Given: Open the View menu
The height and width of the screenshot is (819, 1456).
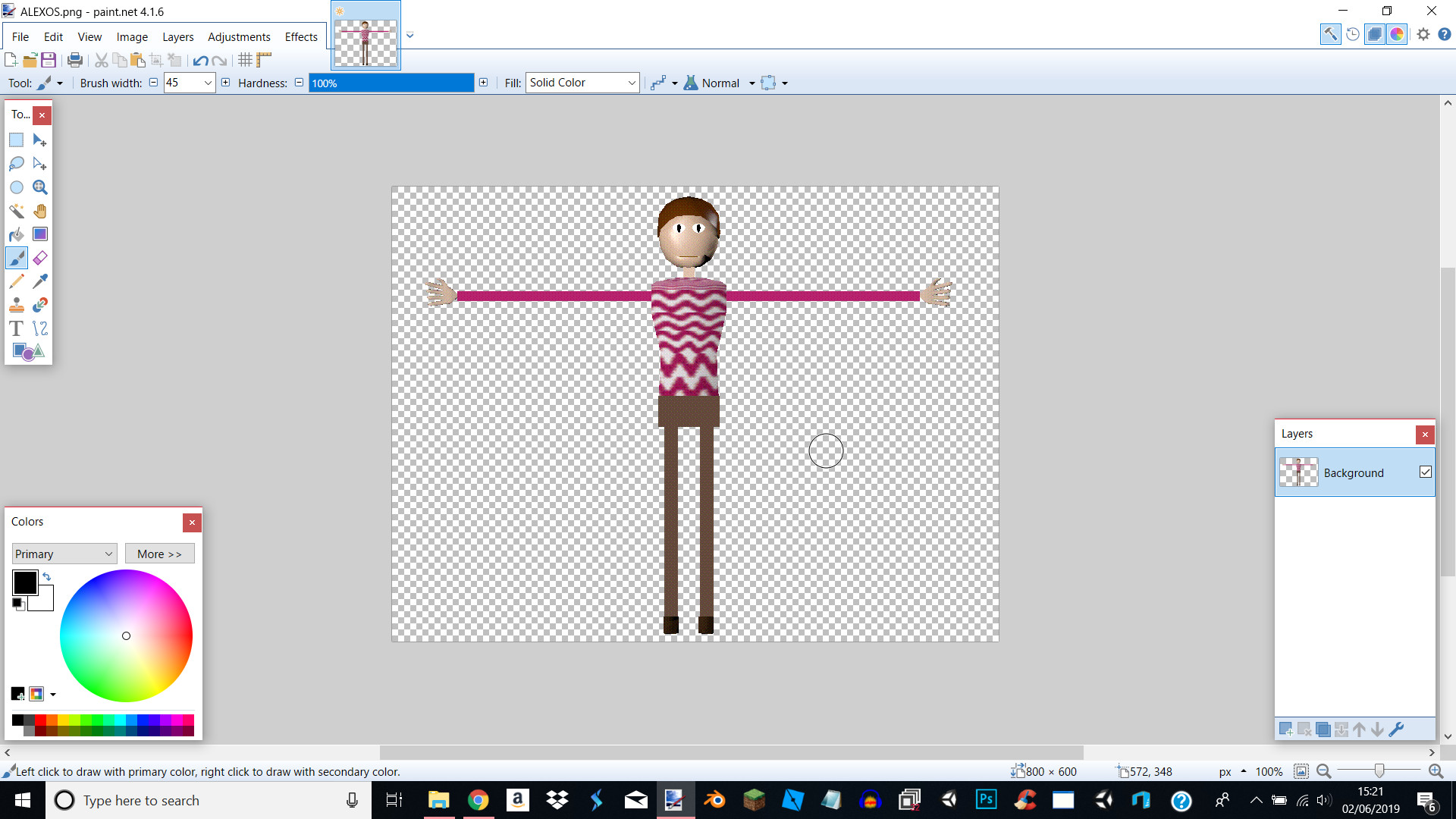Looking at the screenshot, I should point(89,36).
